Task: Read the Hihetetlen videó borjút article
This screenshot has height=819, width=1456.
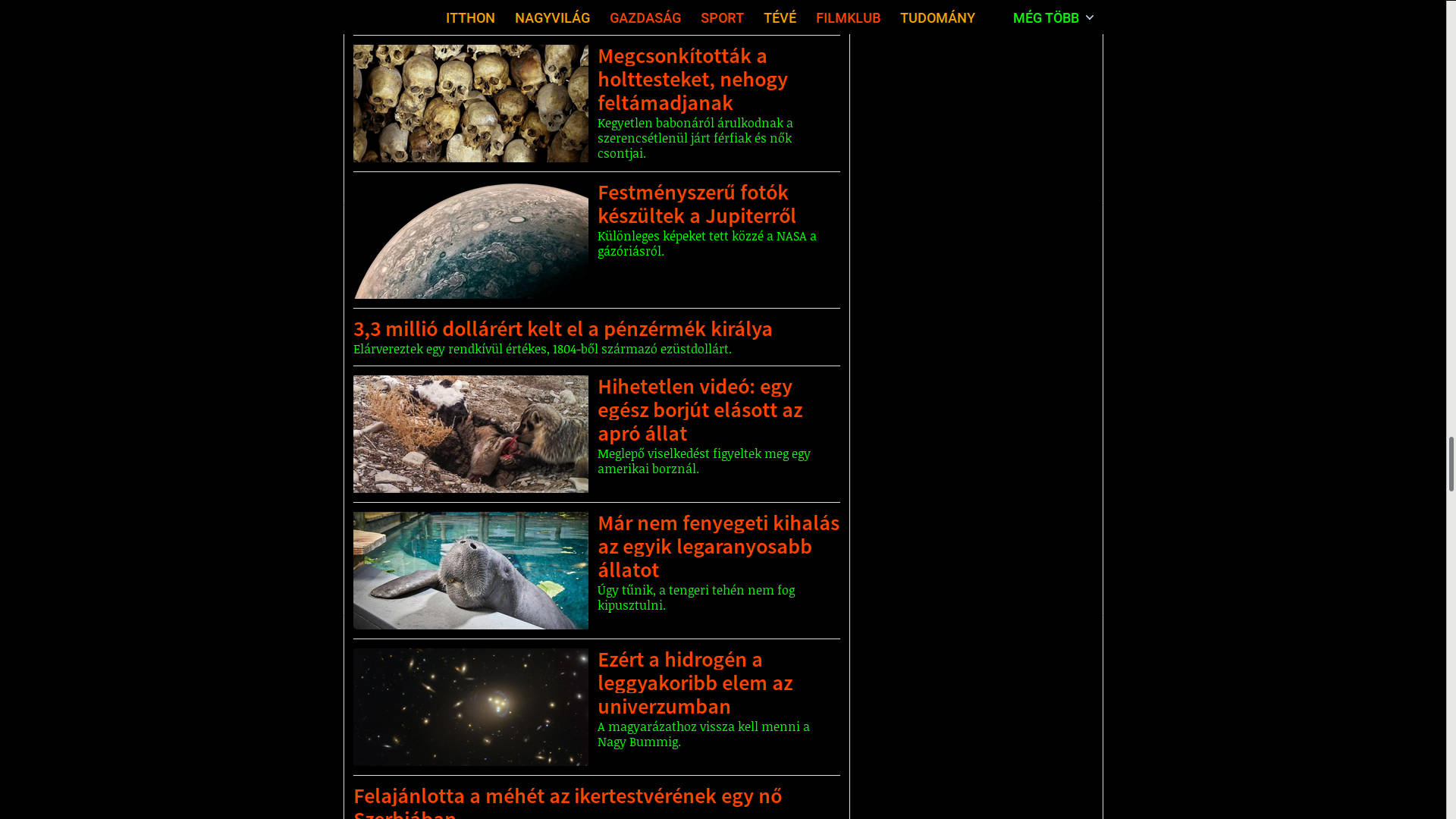Action: (x=699, y=409)
